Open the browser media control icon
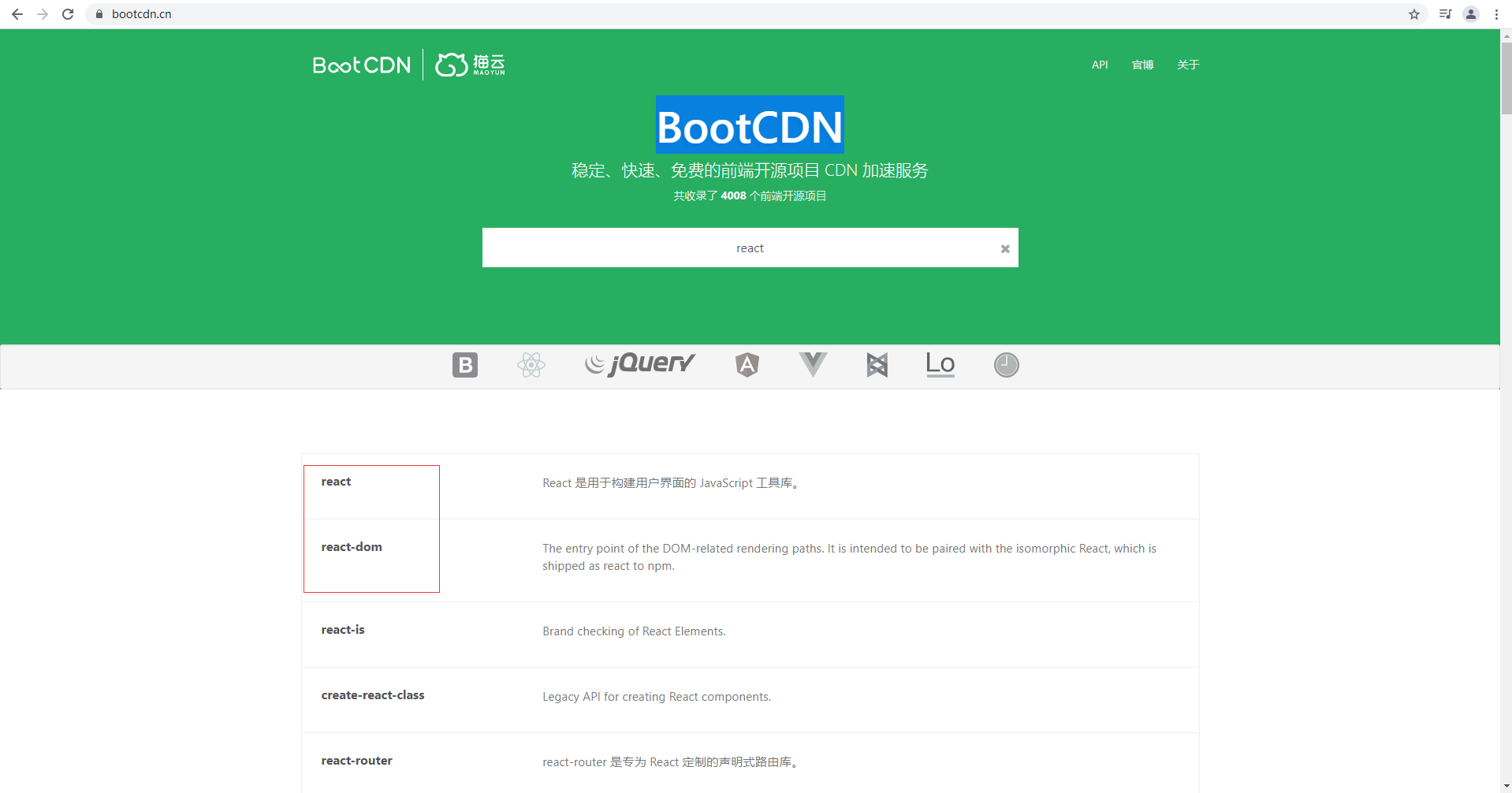The image size is (1512, 793). [1445, 14]
